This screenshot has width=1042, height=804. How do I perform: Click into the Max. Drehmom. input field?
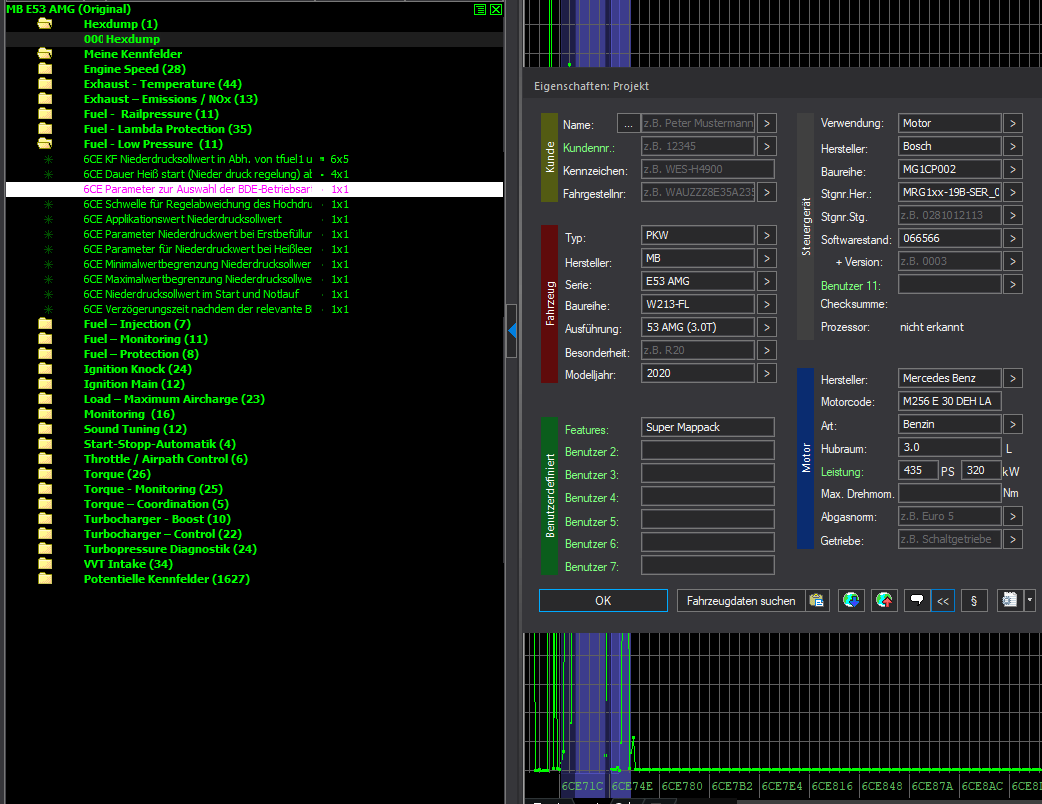pos(948,494)
